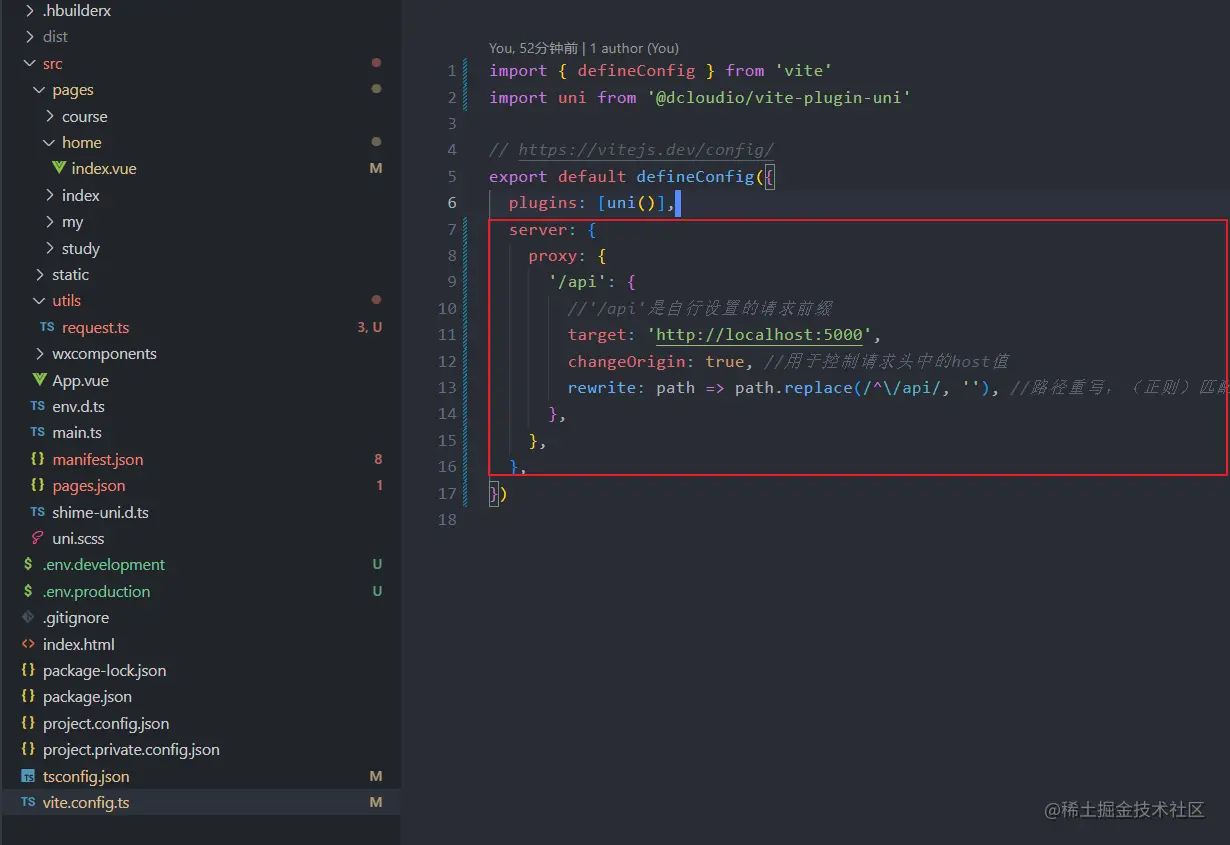Viewport: 1230px width, 845px height.
Task: Collapse the src folder chevron
Action: [x=28, y=63]
